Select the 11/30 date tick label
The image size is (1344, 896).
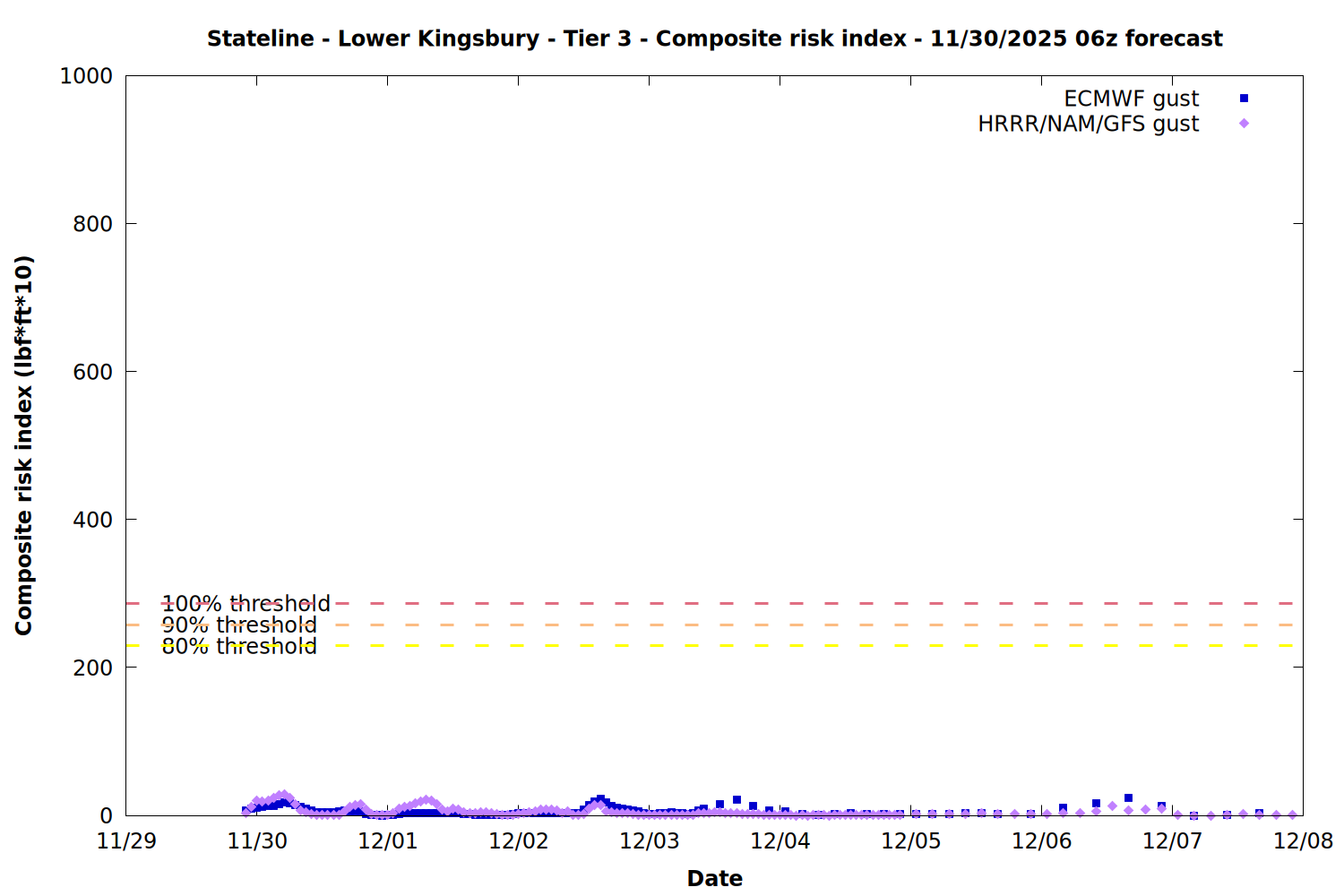click(257, 841)
